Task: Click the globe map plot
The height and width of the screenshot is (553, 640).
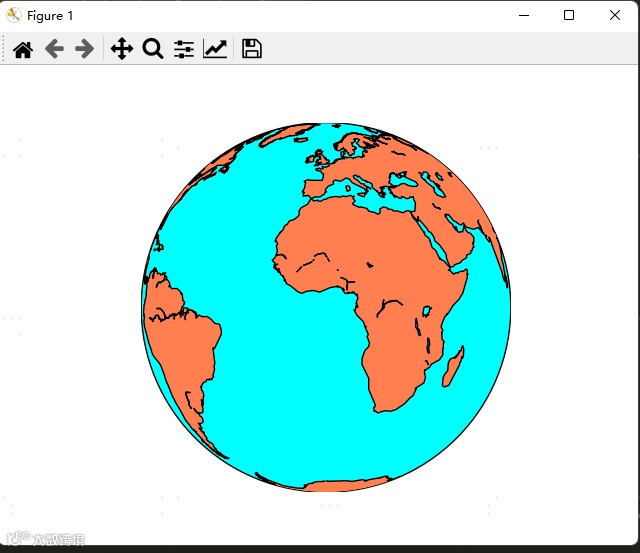Action: coord(326,307)
